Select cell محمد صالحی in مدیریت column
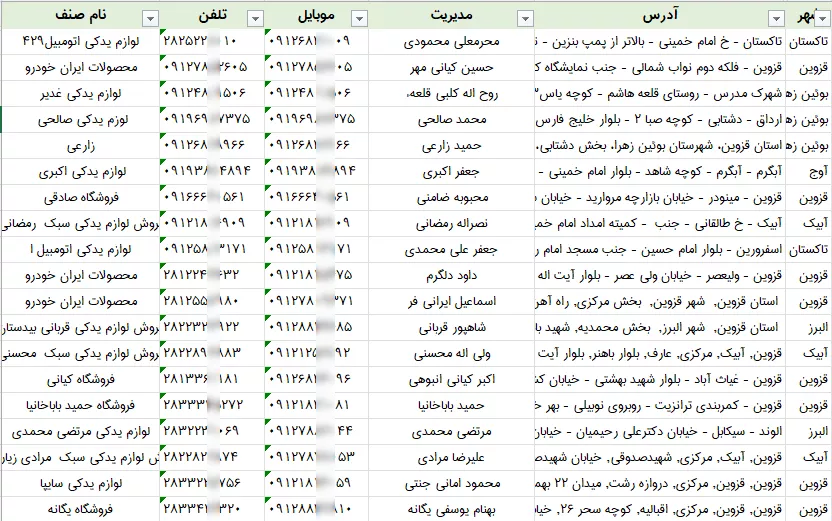This screenshot has height=521, width=832. coord(452,119)
